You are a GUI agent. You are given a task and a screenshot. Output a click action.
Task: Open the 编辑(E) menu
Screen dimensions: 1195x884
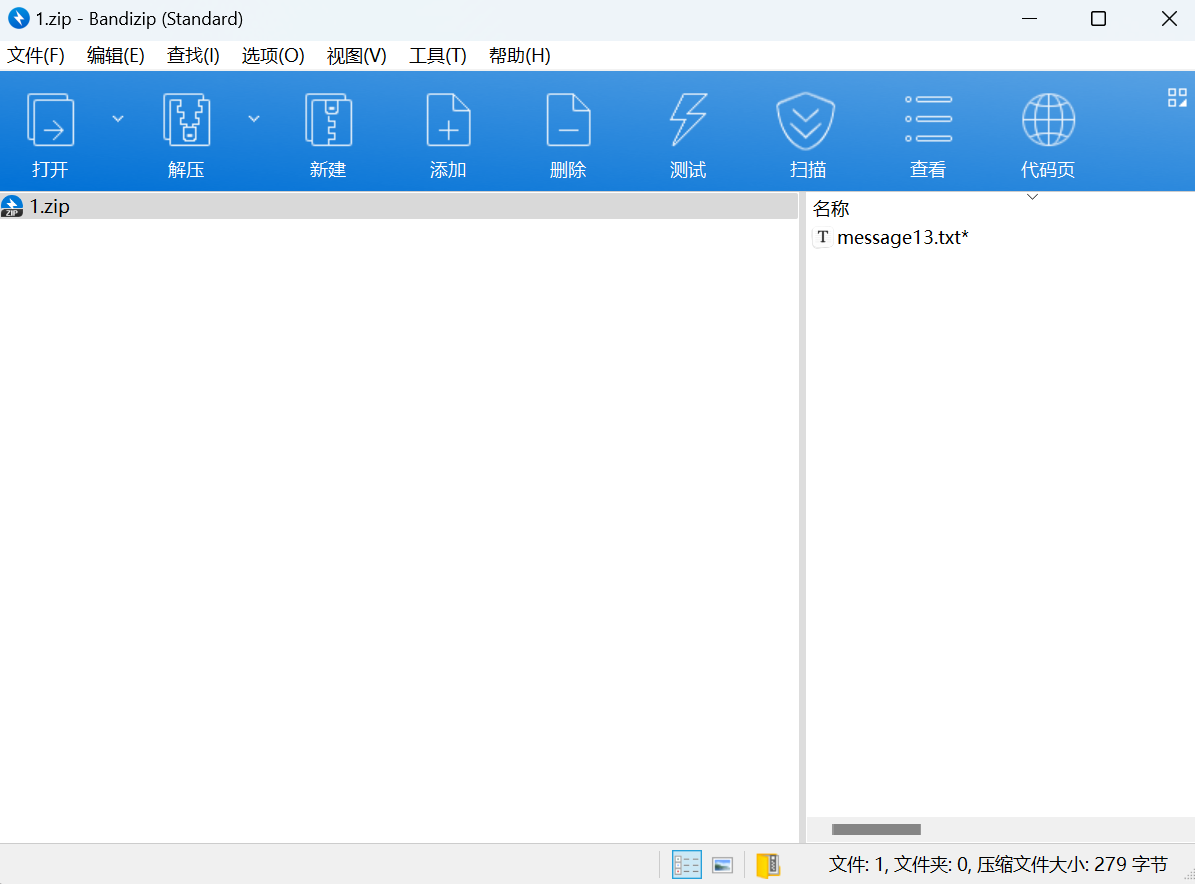point(115,56)
